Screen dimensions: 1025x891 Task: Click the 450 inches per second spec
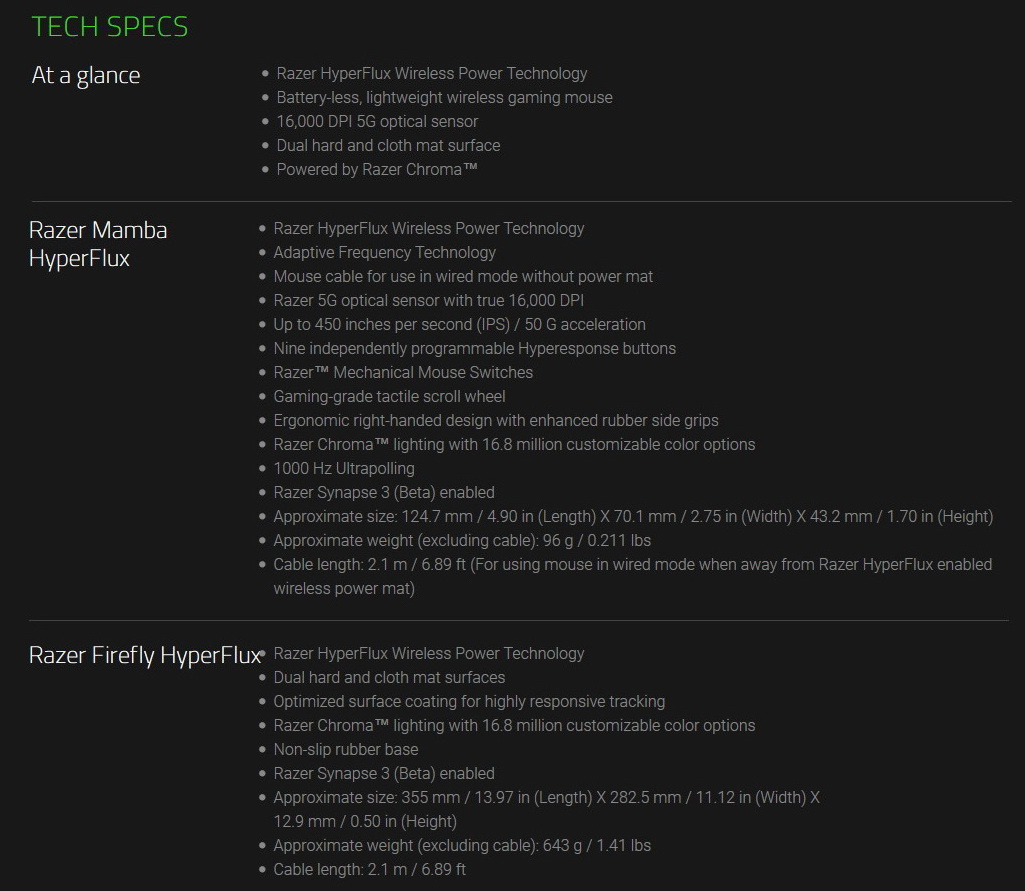click(459, 325)
